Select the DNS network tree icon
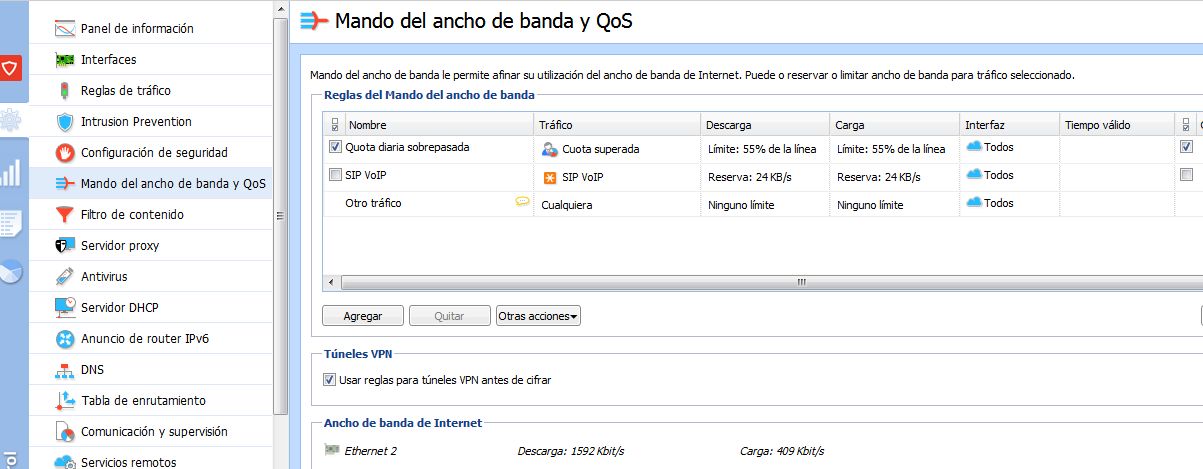Viewport: 1203px width, 469px height. tap(65, 370)
